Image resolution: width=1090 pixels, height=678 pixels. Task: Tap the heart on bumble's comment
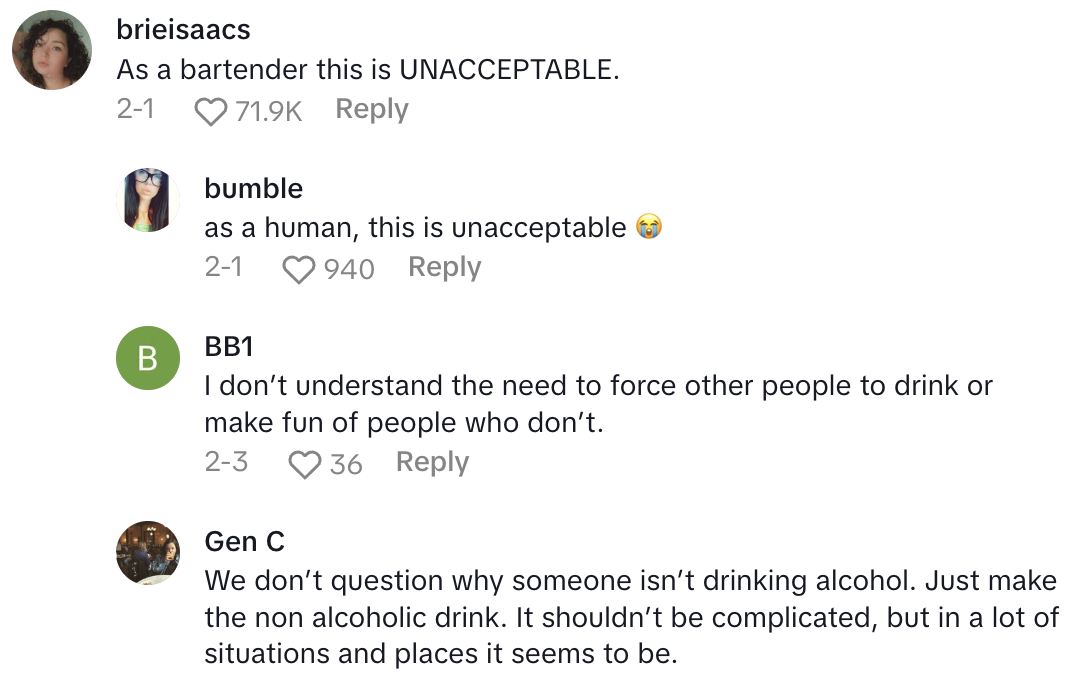click(x=299, y=268)
